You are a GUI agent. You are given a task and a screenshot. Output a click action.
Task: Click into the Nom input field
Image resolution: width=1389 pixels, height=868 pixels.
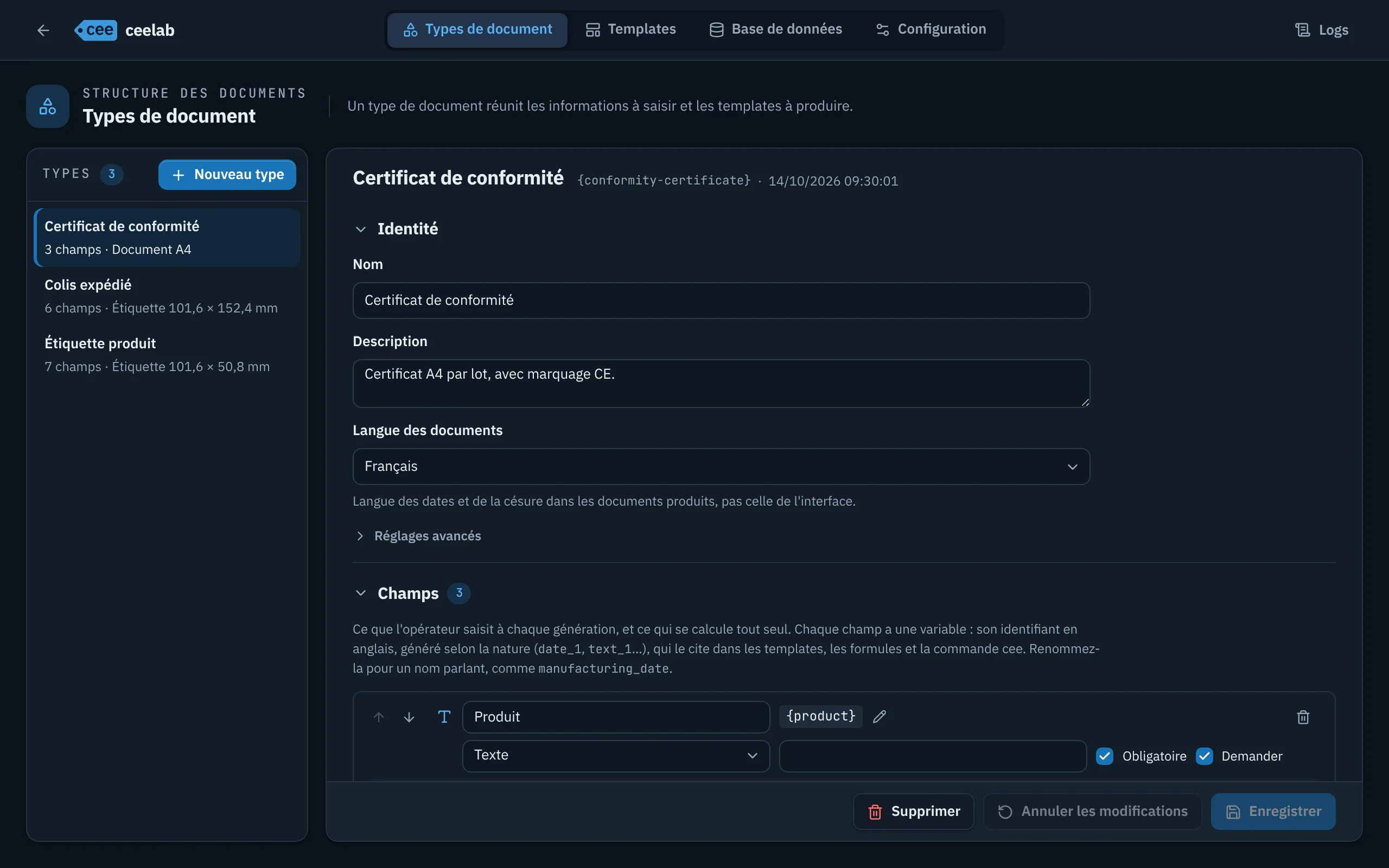721,300
